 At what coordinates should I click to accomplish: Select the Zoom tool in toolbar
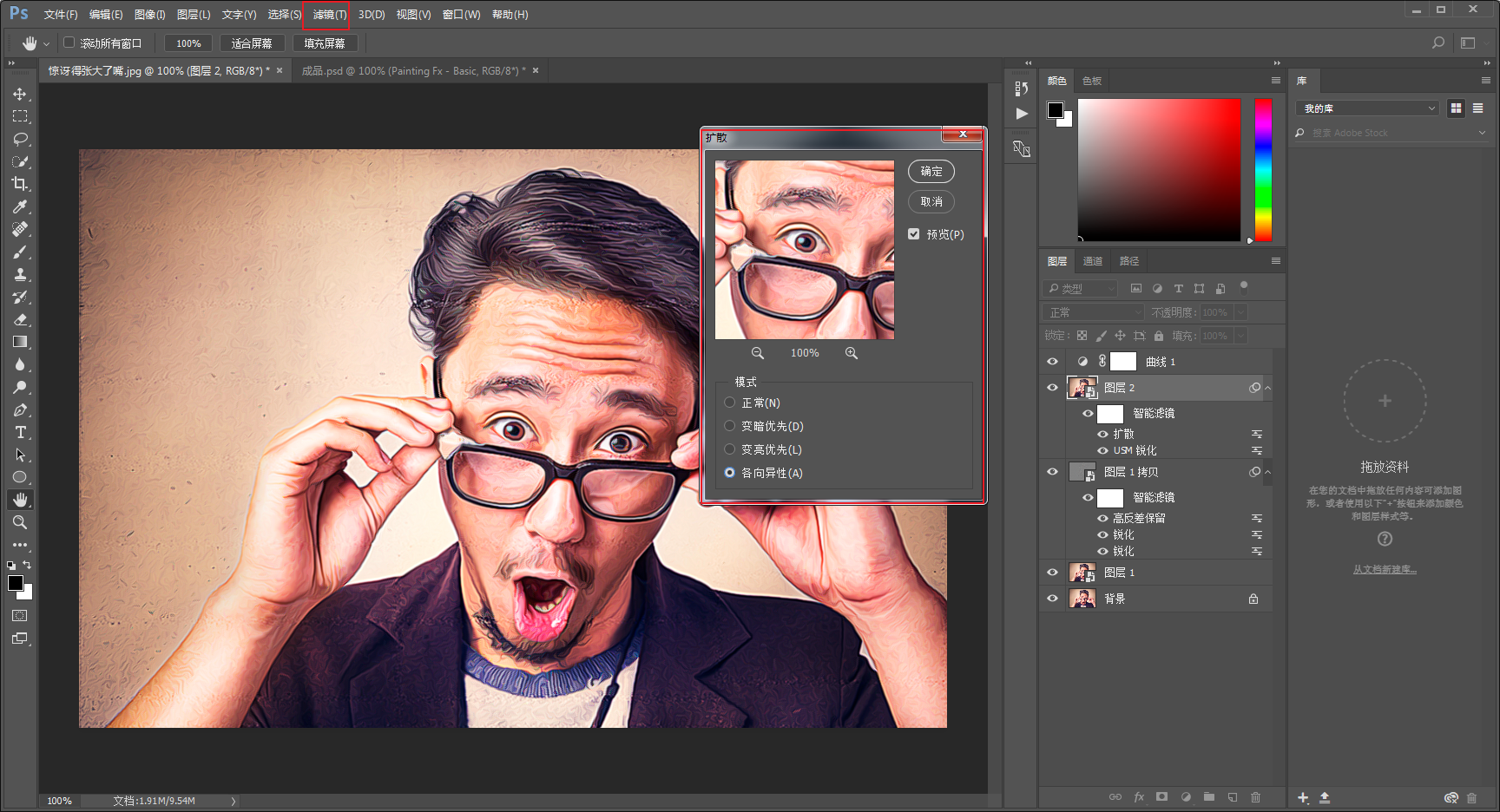[20, 522]
